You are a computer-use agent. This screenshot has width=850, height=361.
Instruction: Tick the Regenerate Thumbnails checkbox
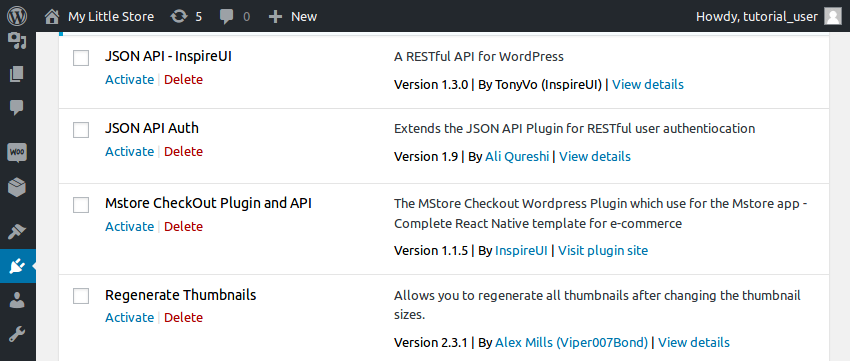pos(81,296)
